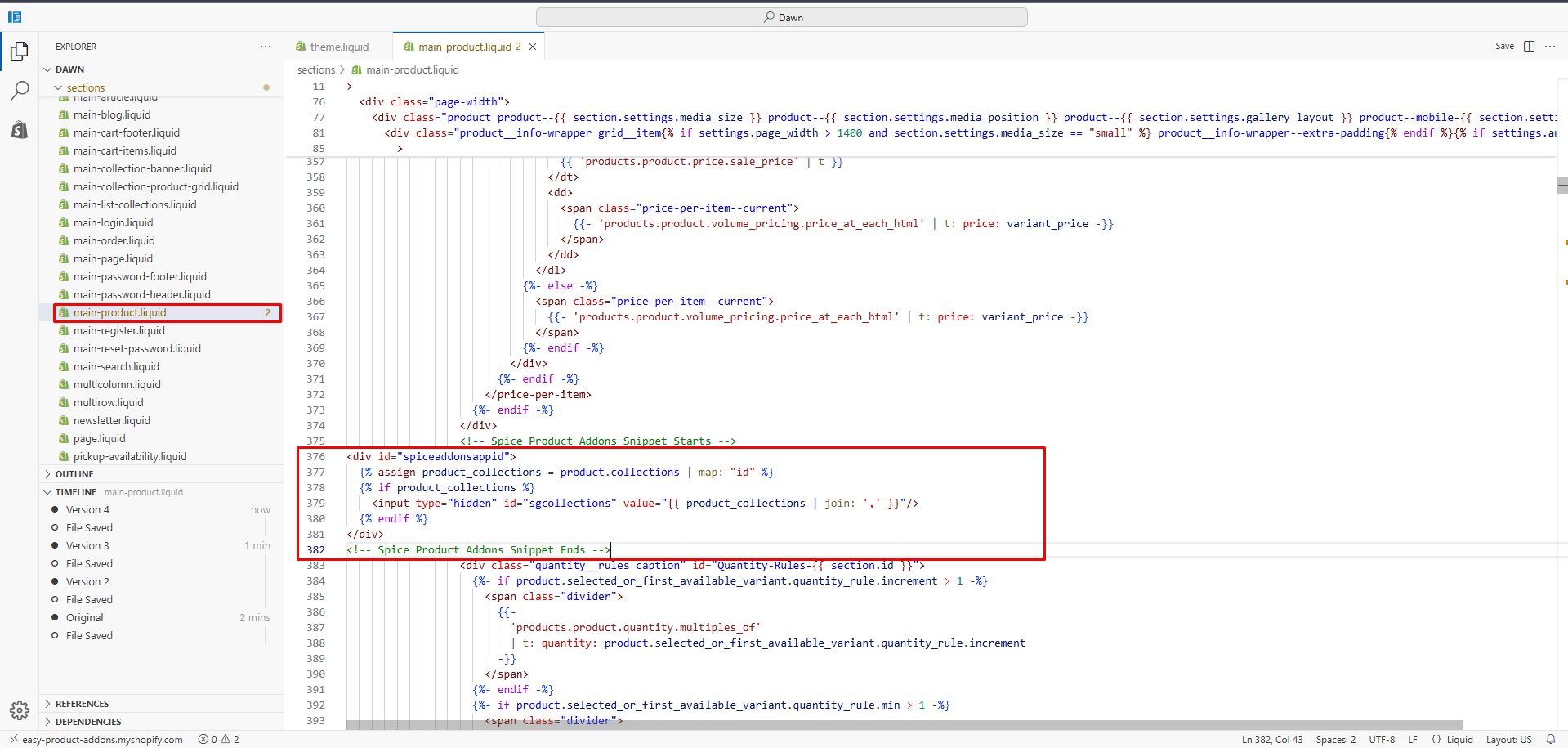
Task: Open Explorer More Actions ellipsis
Action: point(266,47)
